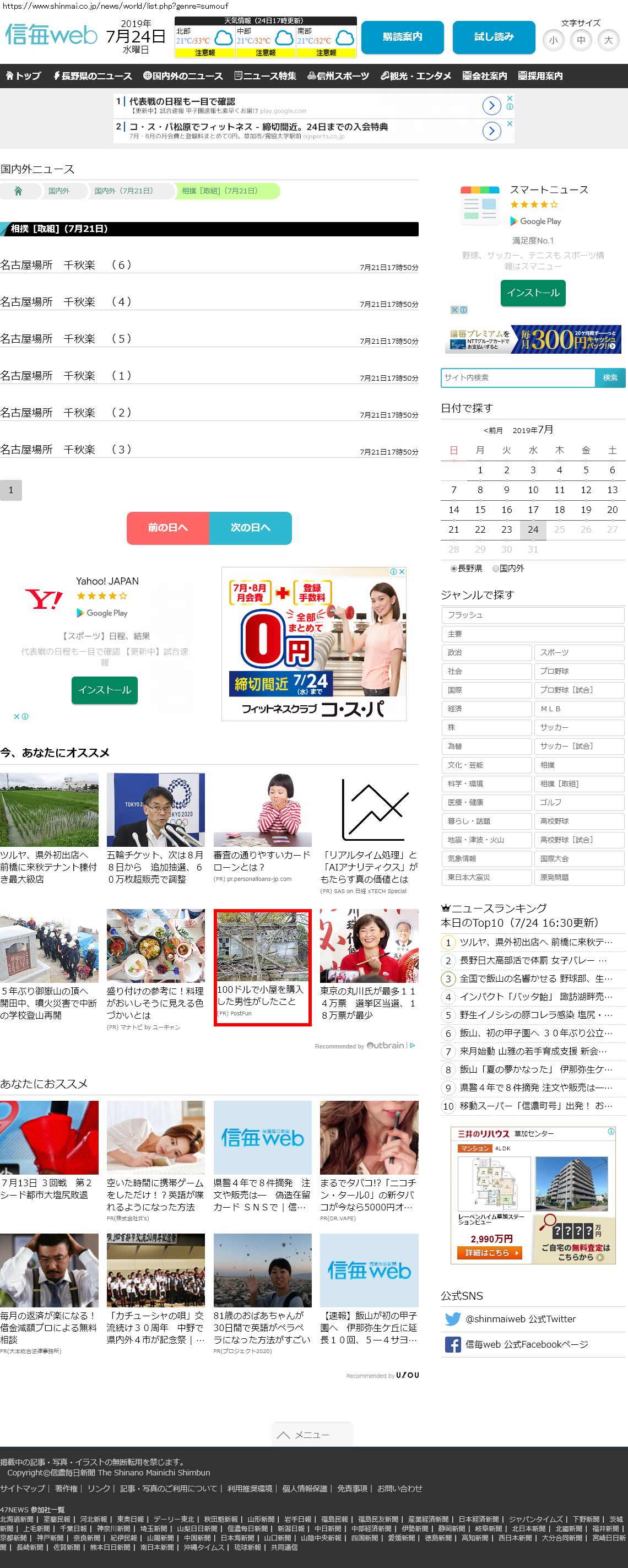Install SmartNews via インストール button

(533, 293)
